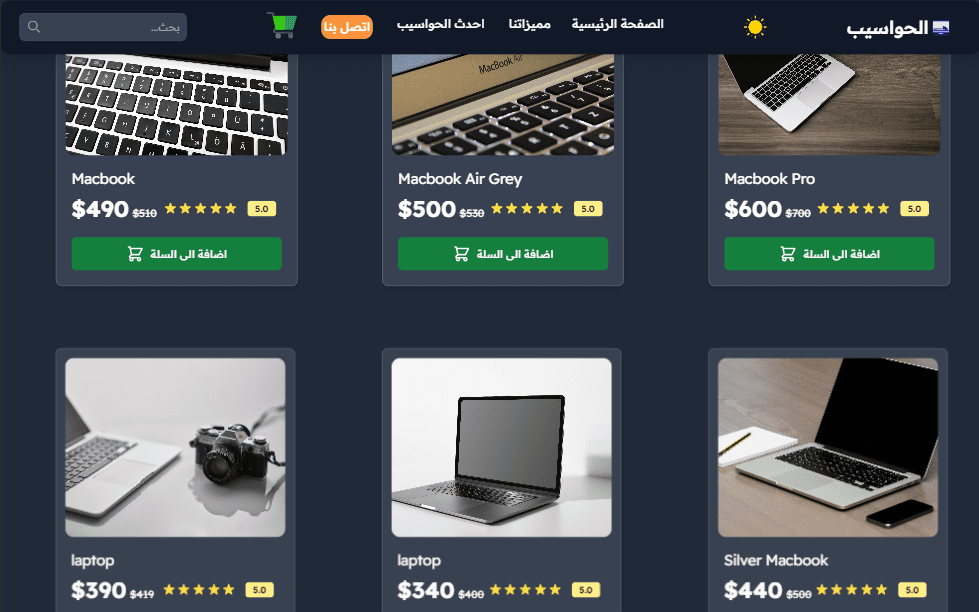Click the star rating of Silver Macbook
The image size is (979, 612).
(x=851, y=590)
